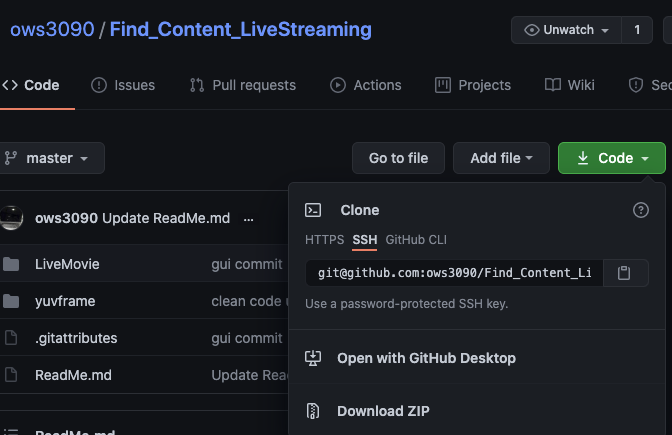Open the master branch dropdown
Viewport: 672px width, 435px height.
(x=51, y=158)
